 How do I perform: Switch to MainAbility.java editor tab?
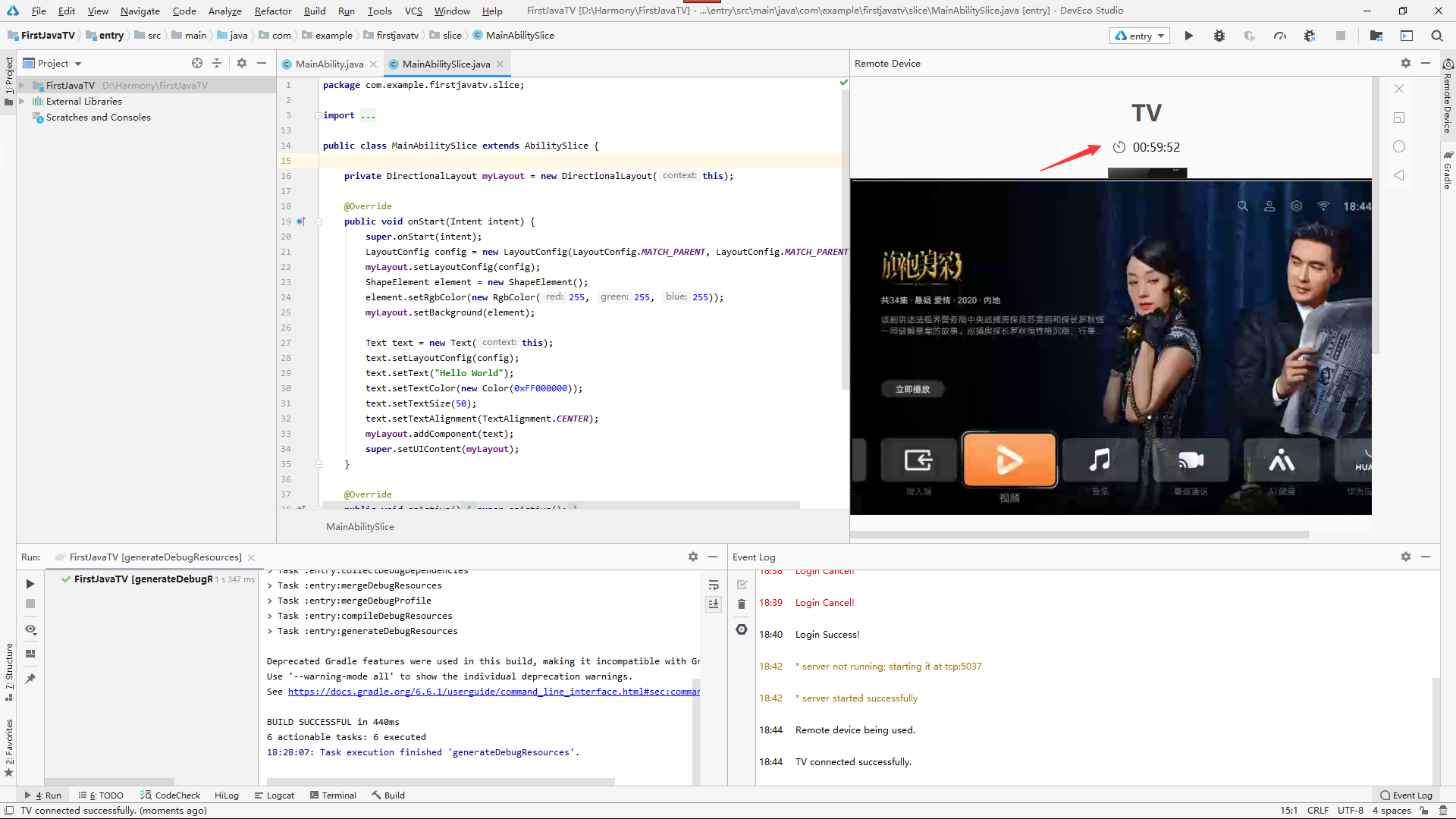point(329,64)
